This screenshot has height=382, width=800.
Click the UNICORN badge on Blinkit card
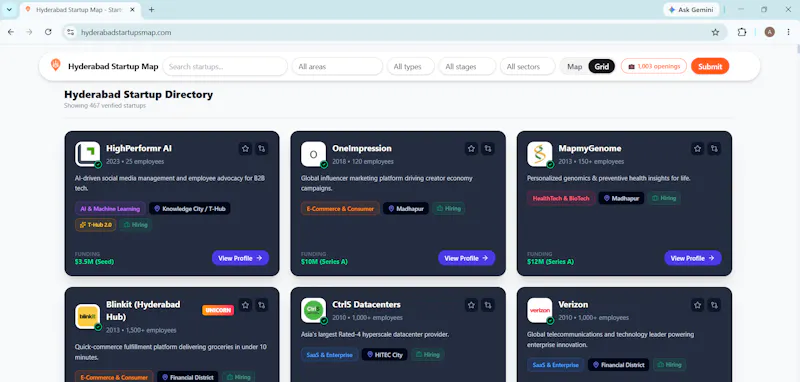click(218, 310)
